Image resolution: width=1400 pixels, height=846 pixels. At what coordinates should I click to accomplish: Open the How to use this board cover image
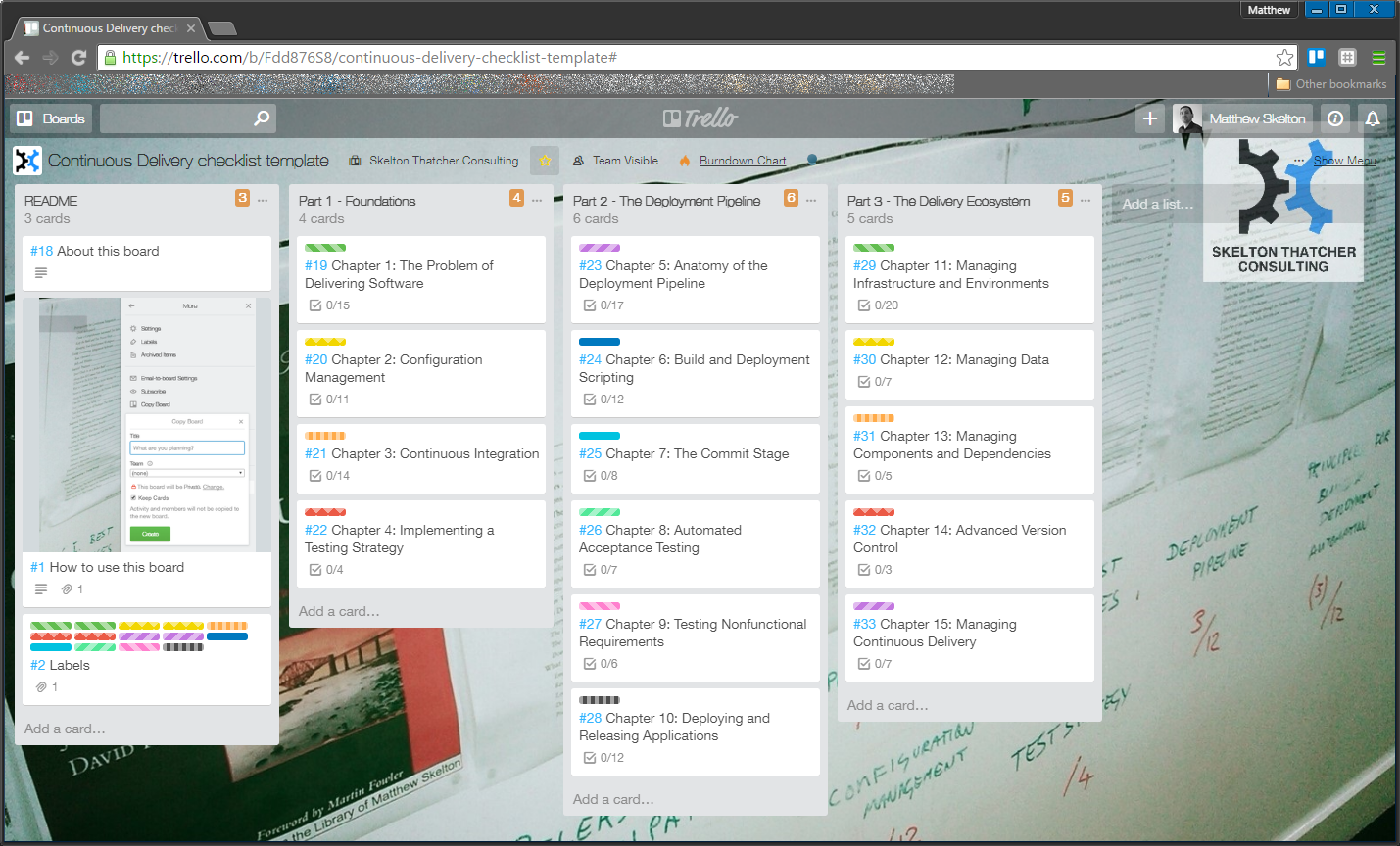pos(147,425)
